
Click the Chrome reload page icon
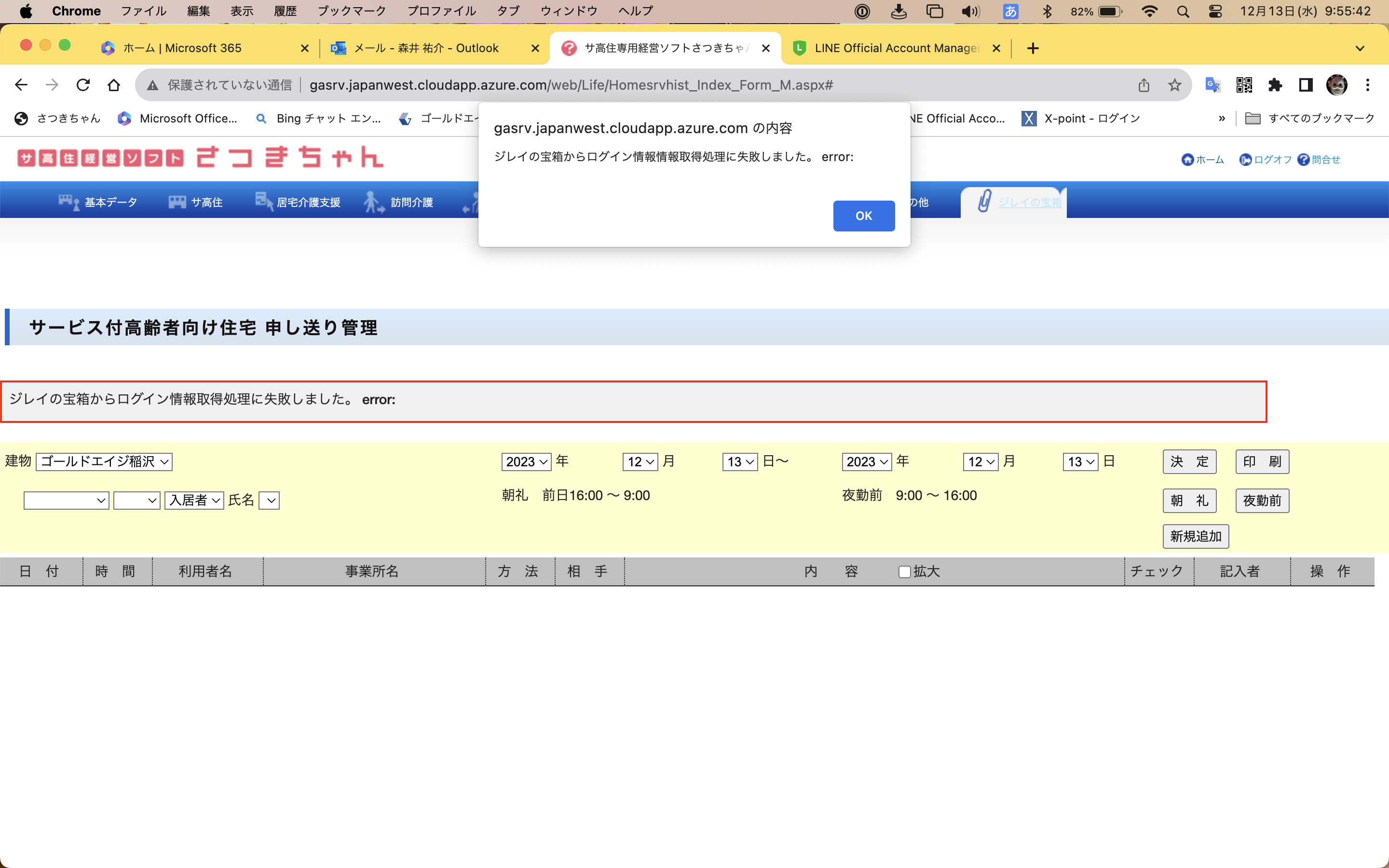pyautogui.click(x=83, y=85)
